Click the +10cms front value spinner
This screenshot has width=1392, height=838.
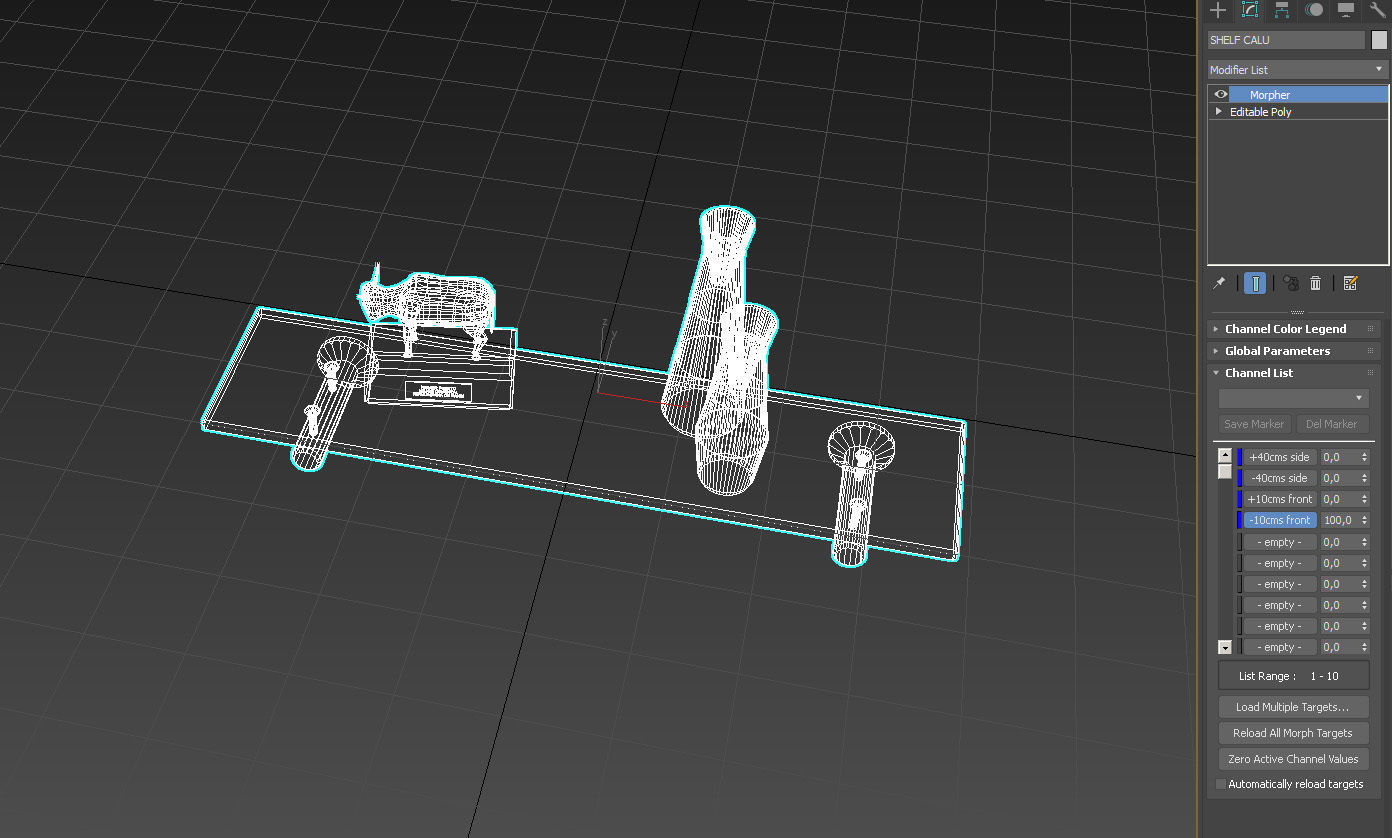(x=1364, y=499)
